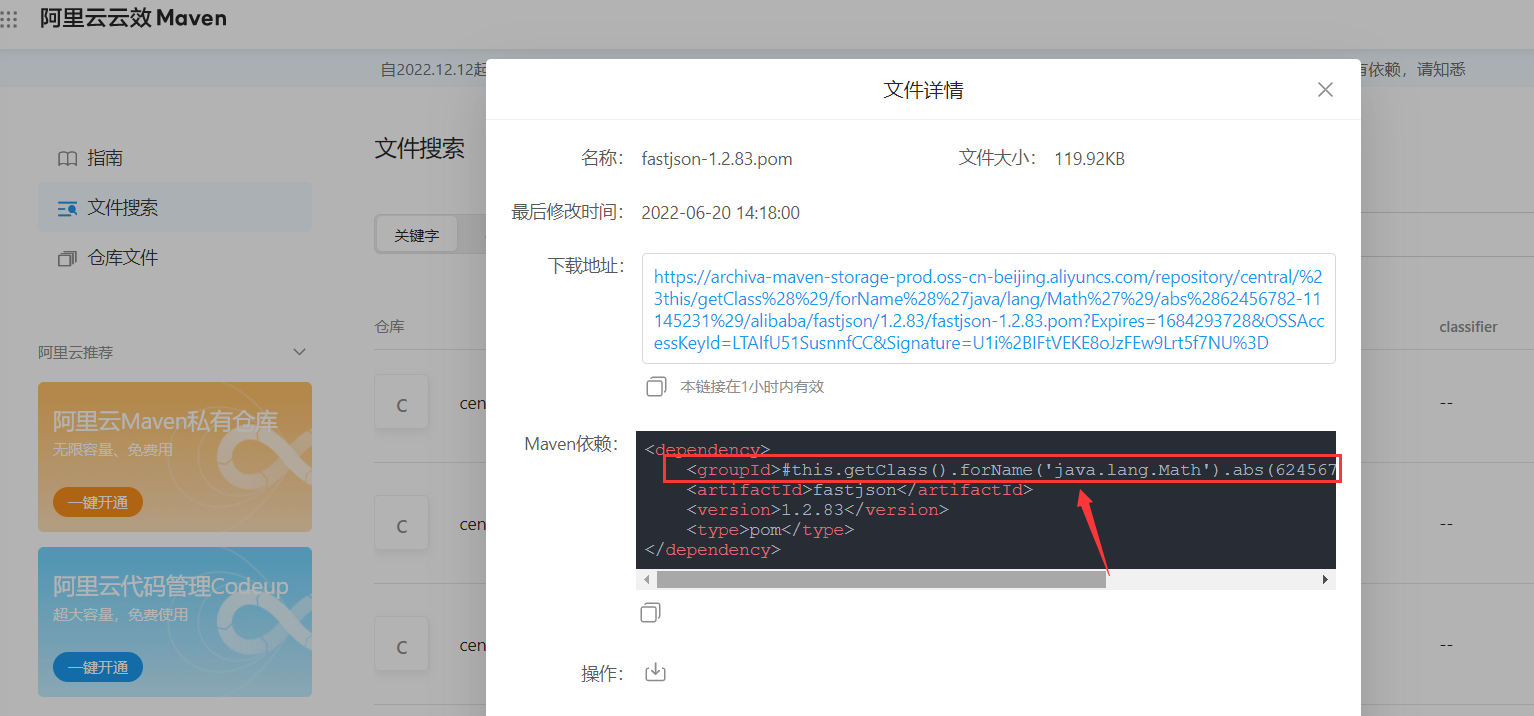This screenshot has width=1534, height=716.
Task: Copy the download link using copy icon
Action: click(x=656, y=386)
